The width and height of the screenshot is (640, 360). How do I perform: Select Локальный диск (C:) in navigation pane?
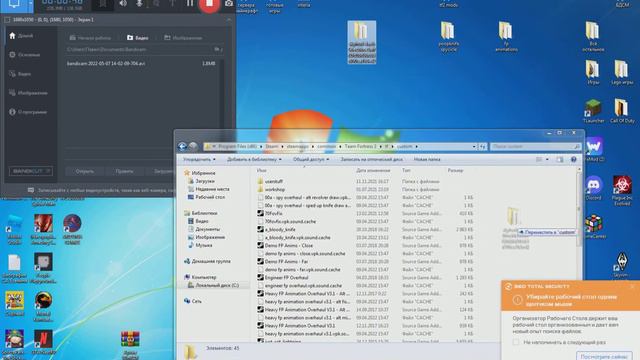213,285
